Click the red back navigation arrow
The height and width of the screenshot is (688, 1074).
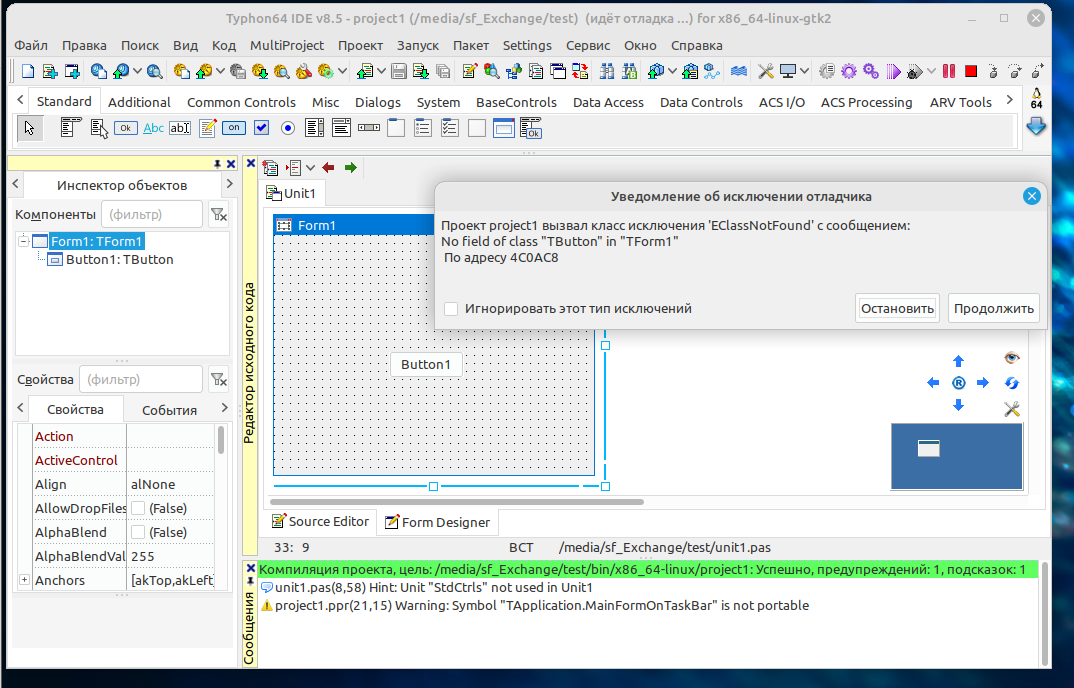click(x=328, y=167)
